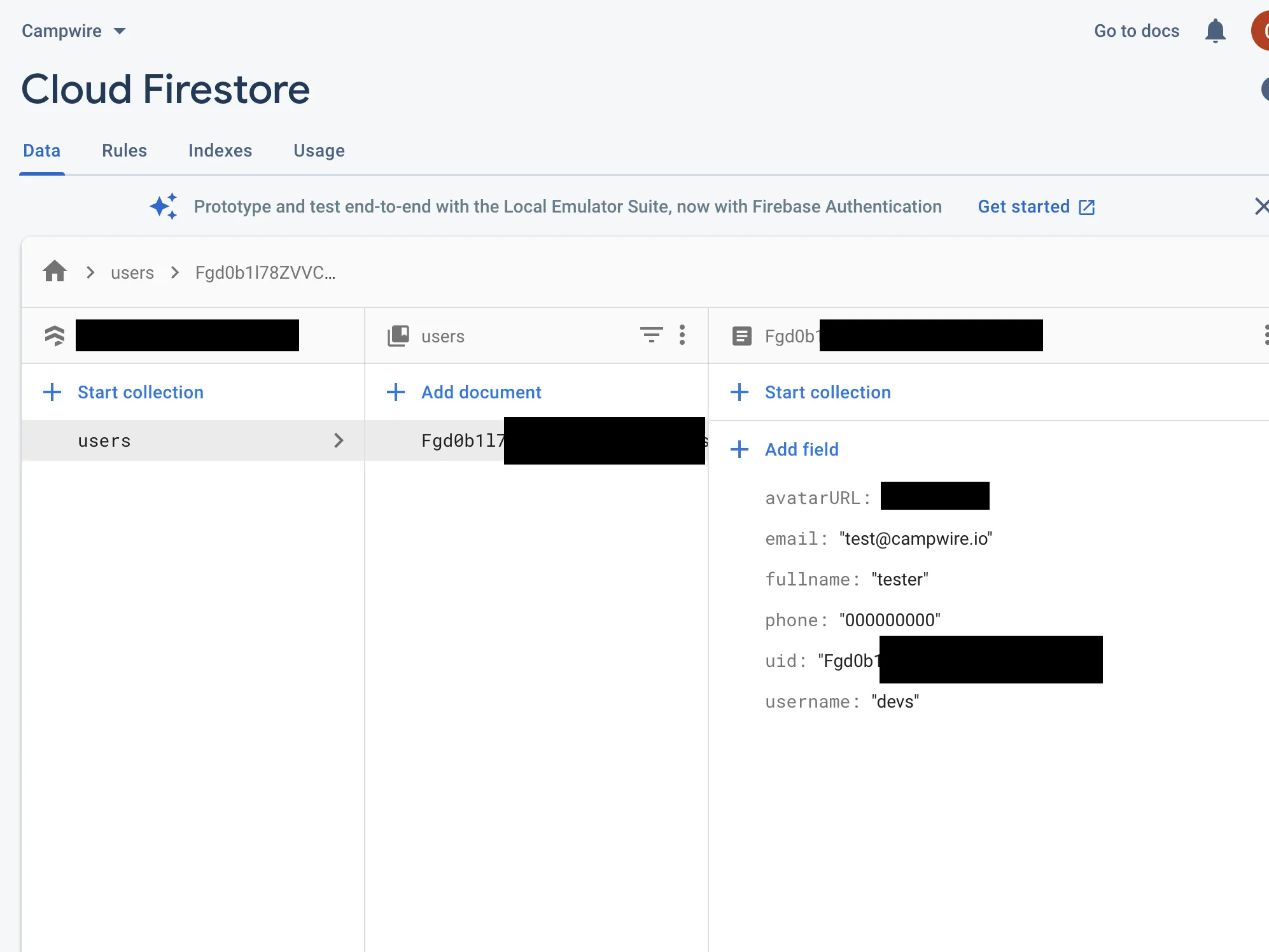Open the Indexes tab
This screenshot has width=1269, height=952.
[220, 150]
